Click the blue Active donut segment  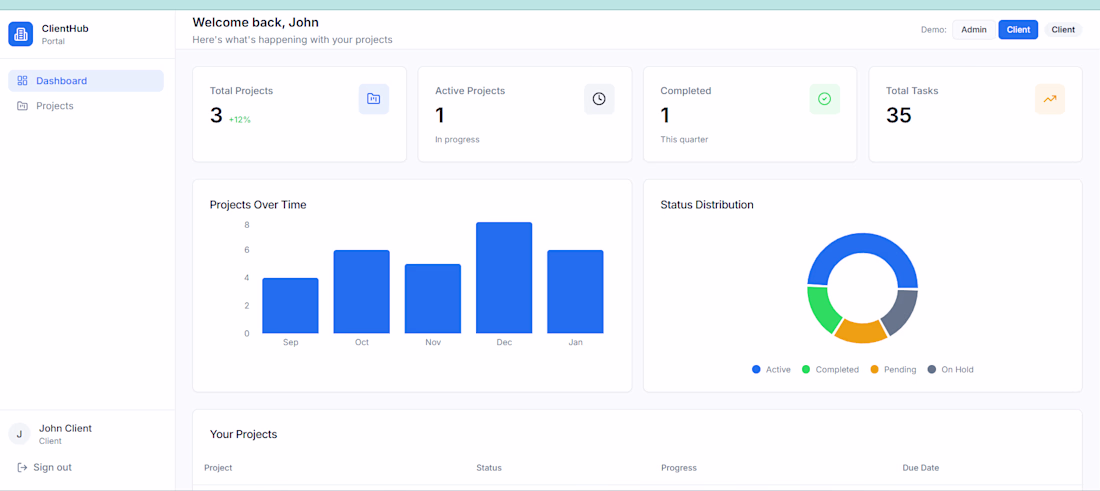pos(862,244)
